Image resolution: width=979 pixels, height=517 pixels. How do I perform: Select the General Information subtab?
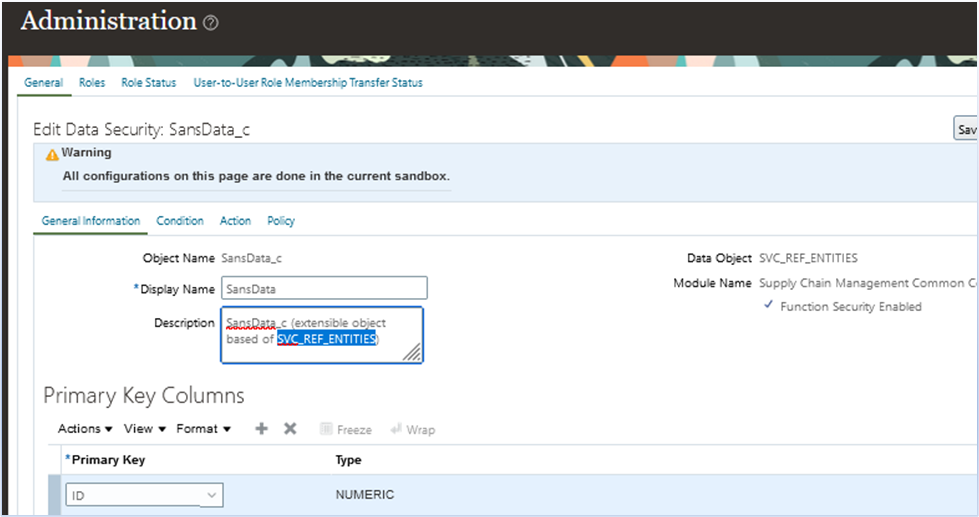pyautogui.click(x=91, y=220)
